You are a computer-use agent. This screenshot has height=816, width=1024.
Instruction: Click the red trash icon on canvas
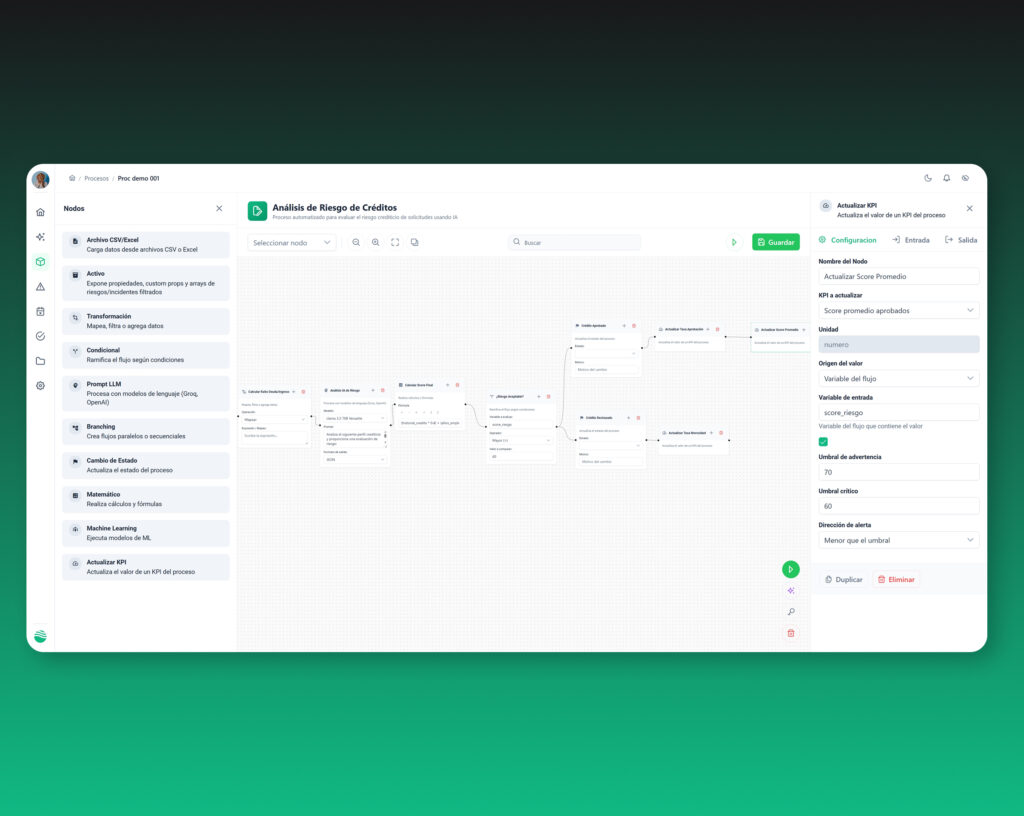tap(791, 633)
